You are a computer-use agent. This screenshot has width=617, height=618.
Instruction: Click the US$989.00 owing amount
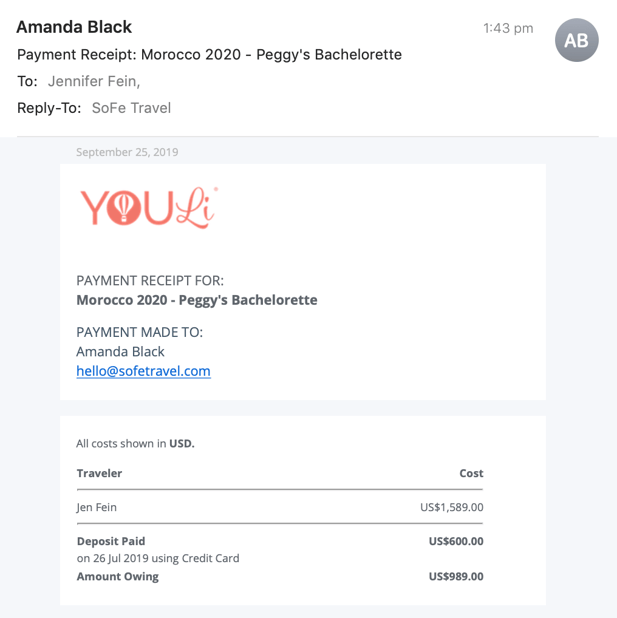coord(456,576)
